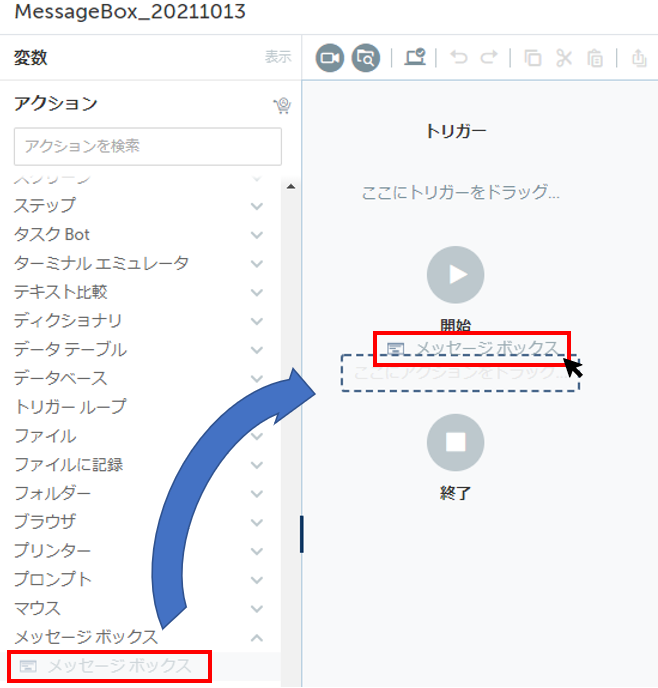Click 表示 next to 変数
This screenshot has height=688, width=658.
[x=278, y=57]
